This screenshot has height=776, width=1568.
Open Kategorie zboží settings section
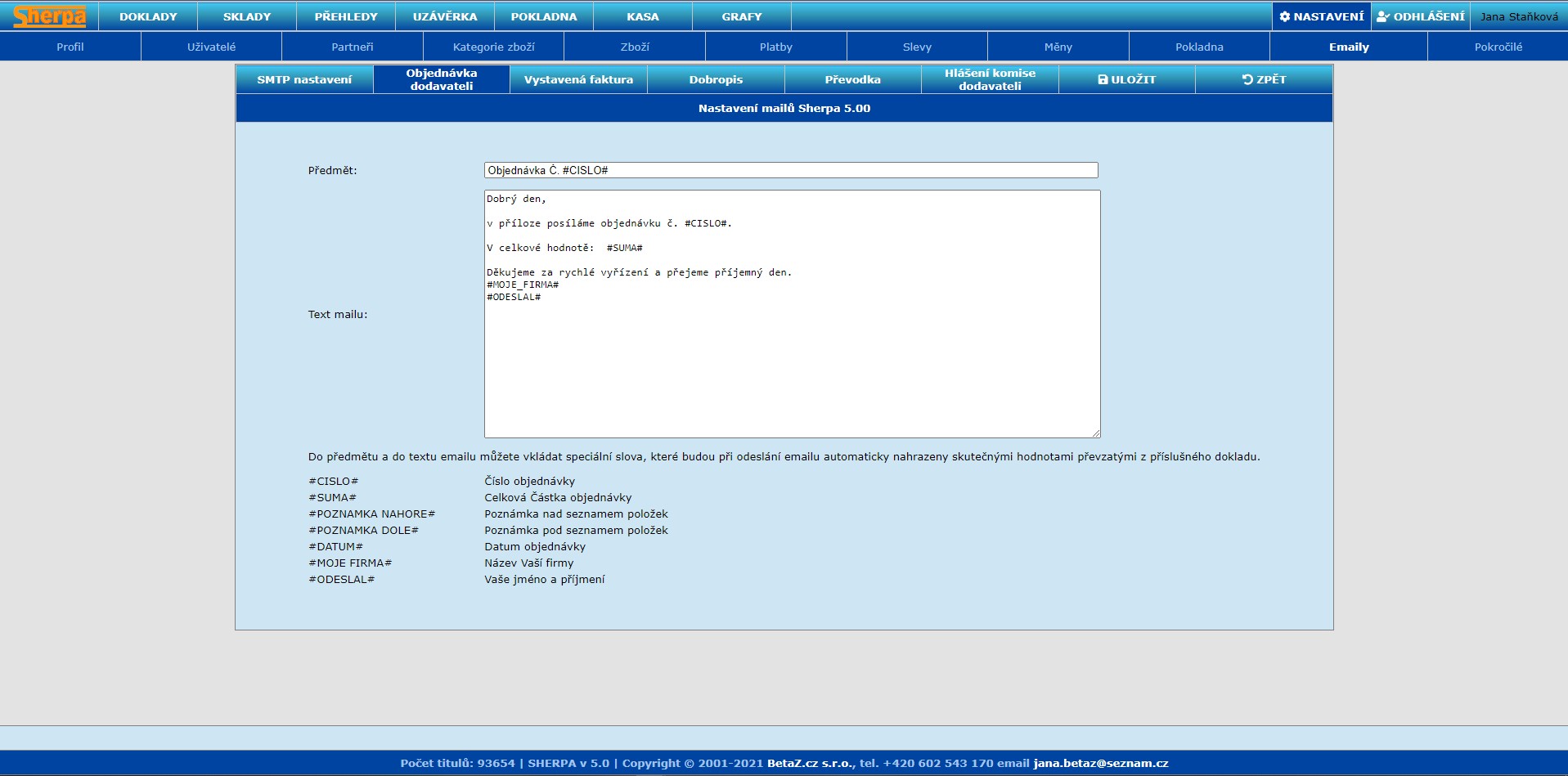click(x=493, y=47)
